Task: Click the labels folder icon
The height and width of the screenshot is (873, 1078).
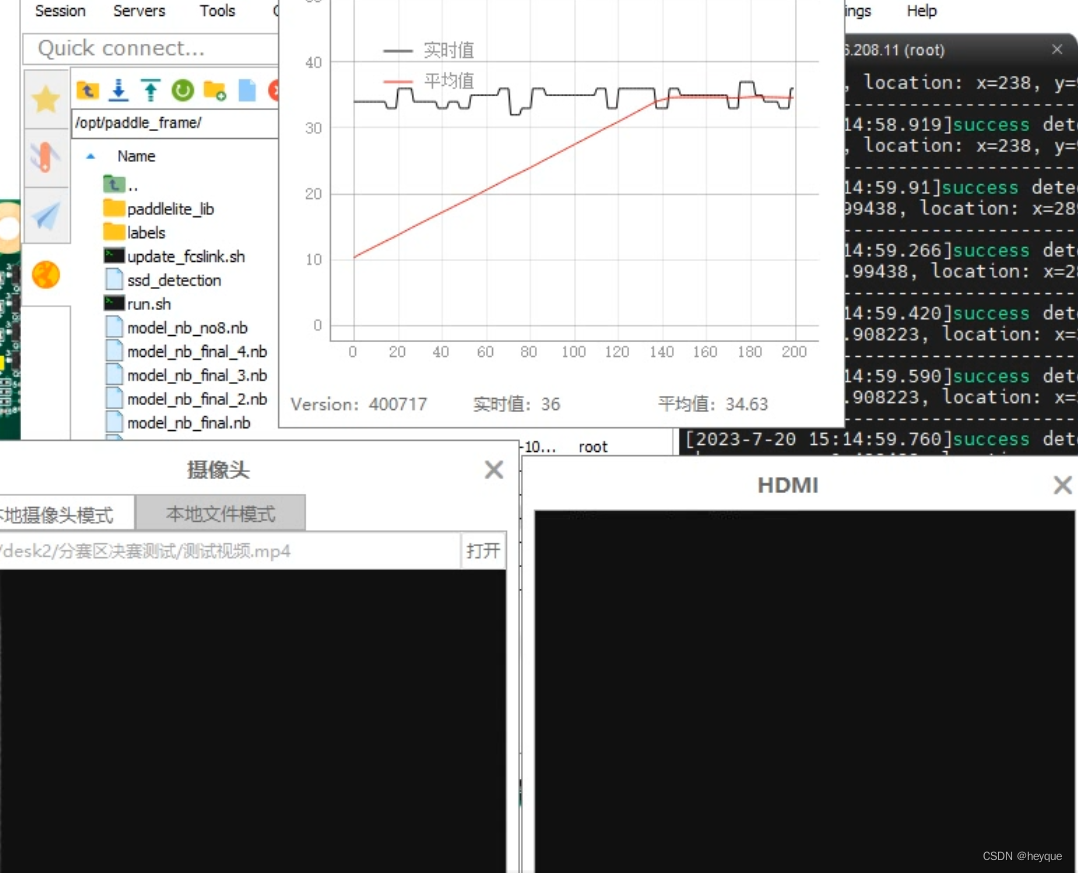Action: (114, 232)
